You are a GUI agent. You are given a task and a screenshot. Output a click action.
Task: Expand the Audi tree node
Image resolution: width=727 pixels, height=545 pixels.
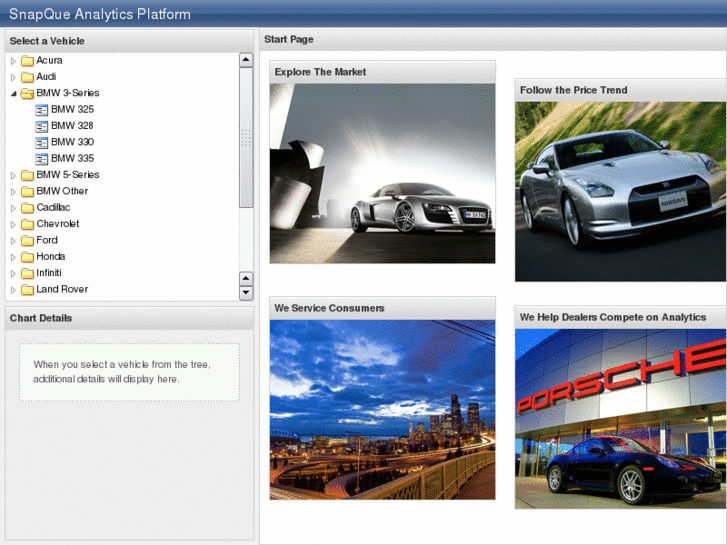(x=13, y=77)
